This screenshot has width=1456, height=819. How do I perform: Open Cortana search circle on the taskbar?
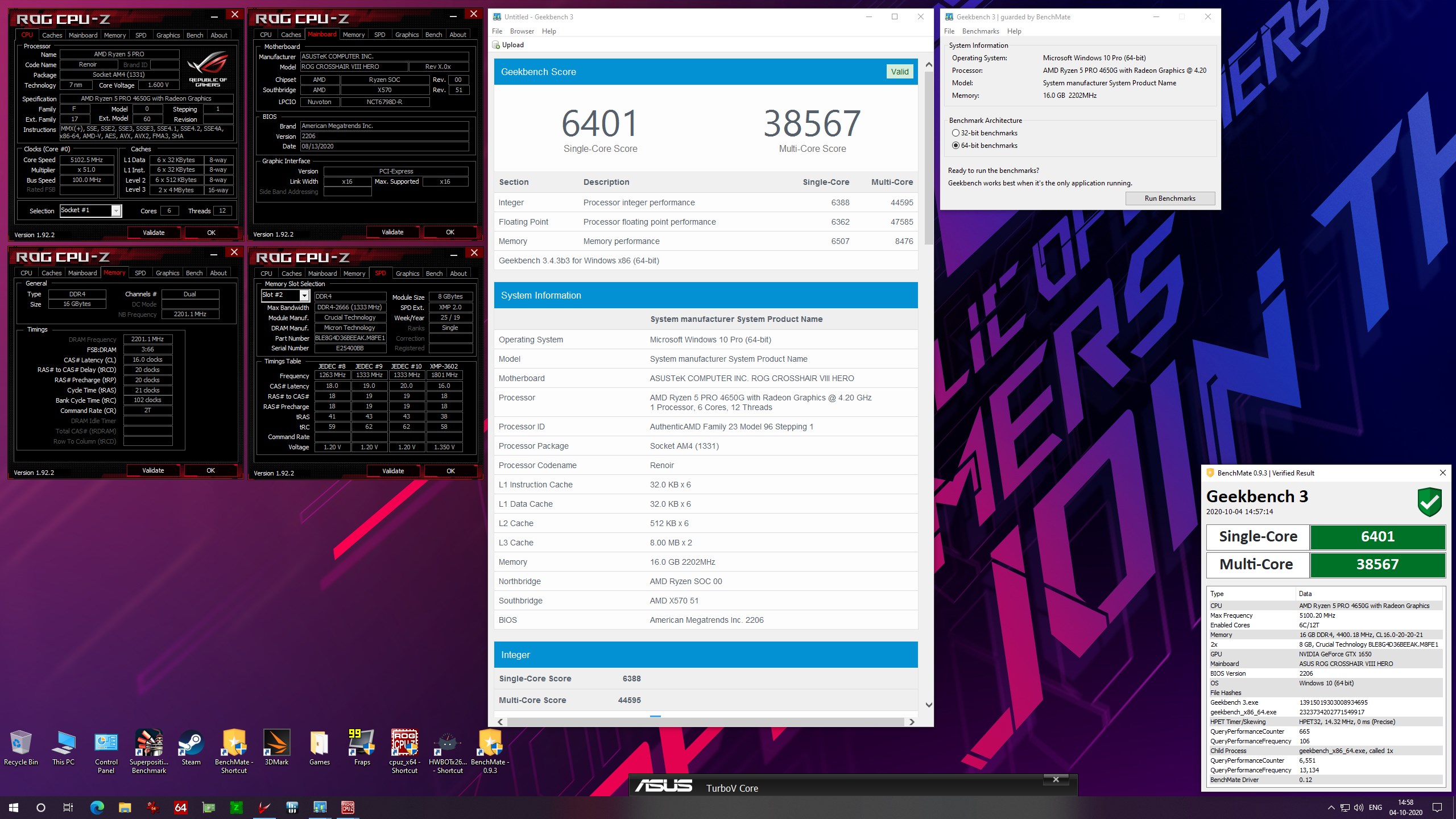pyautogui.click(x=41, y=807)
